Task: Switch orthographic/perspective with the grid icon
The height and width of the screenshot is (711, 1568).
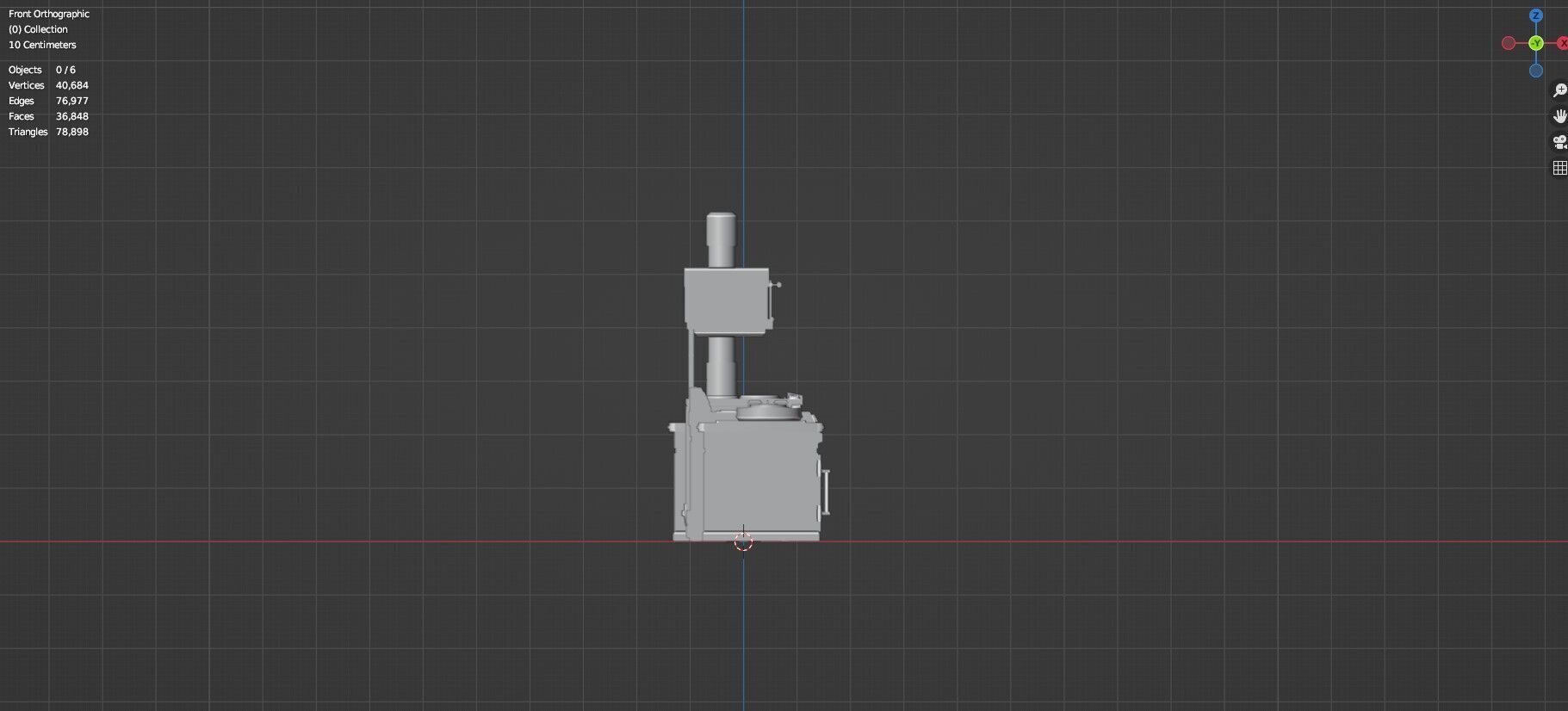Action: coord(1559,168)
